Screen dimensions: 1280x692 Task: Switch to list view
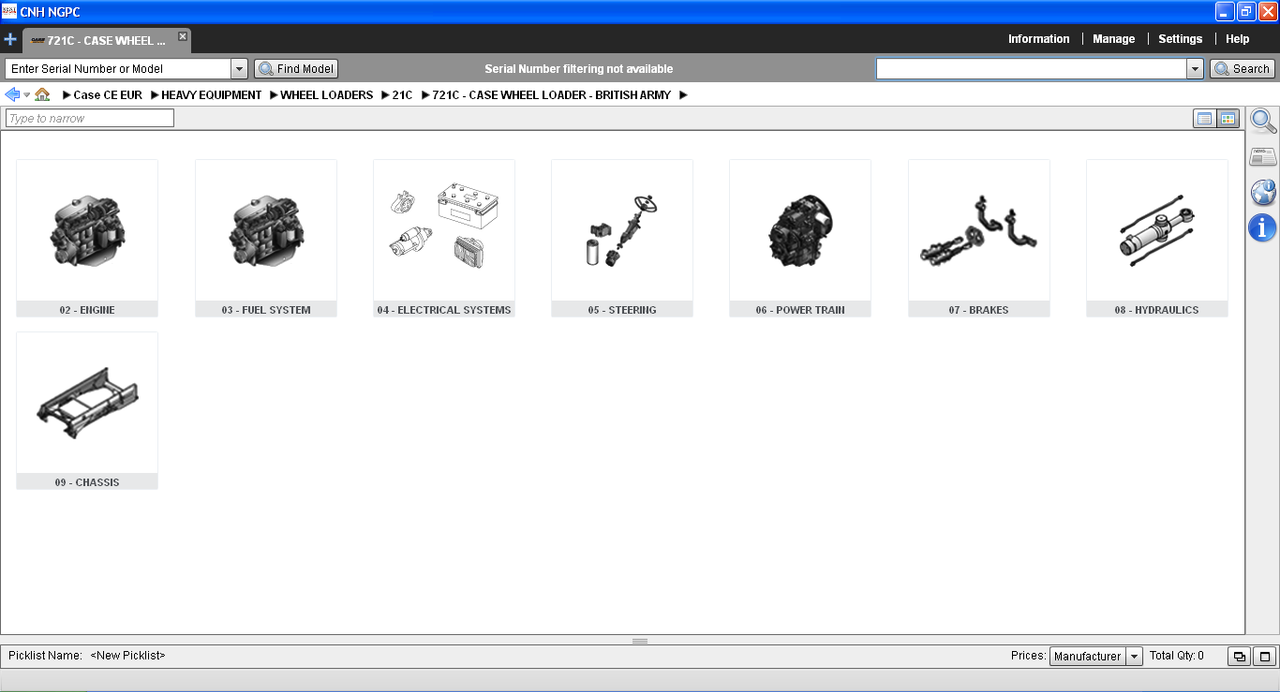coord(1205,119)
